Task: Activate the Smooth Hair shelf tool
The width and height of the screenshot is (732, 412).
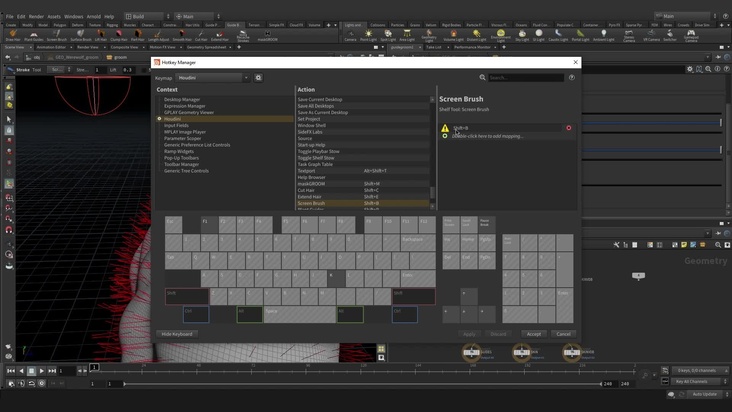Action: pos(182,35)
